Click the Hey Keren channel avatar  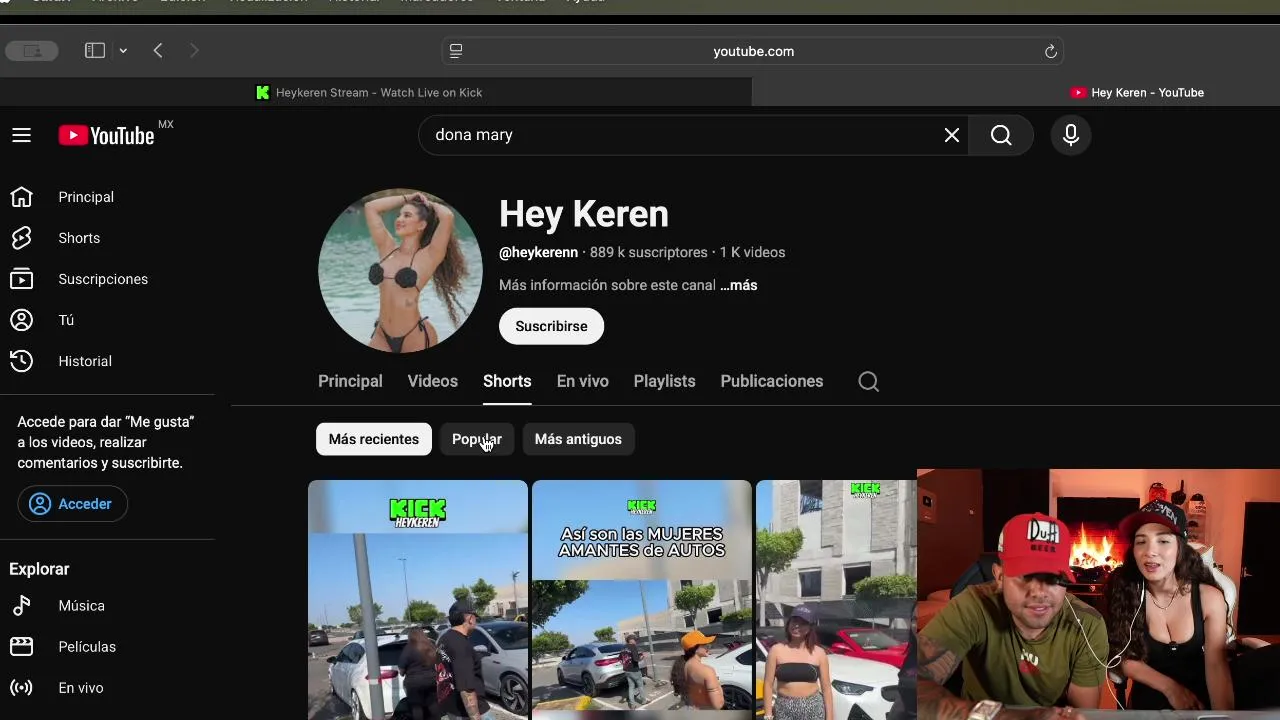[x=400, y=270]
